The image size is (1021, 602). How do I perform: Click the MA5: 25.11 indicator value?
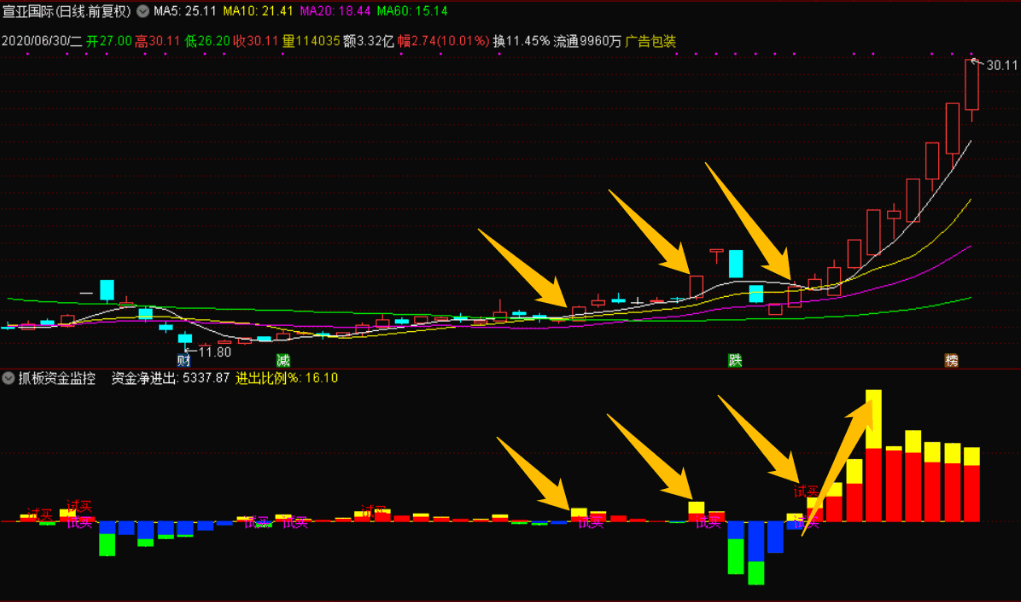tap(185, 11)
